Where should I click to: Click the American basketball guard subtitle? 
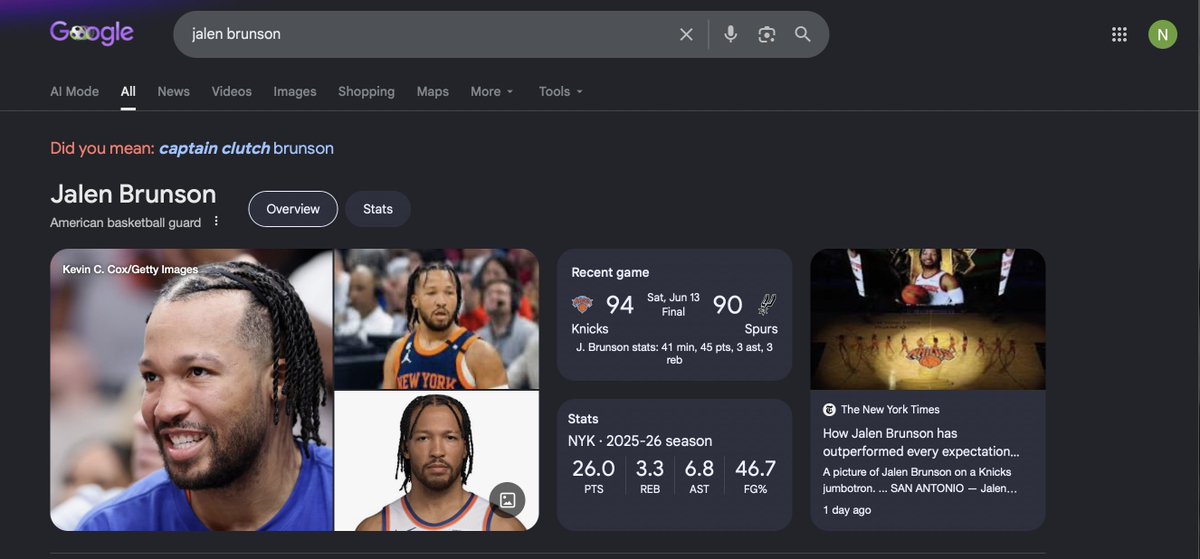[x=126, y=222]
